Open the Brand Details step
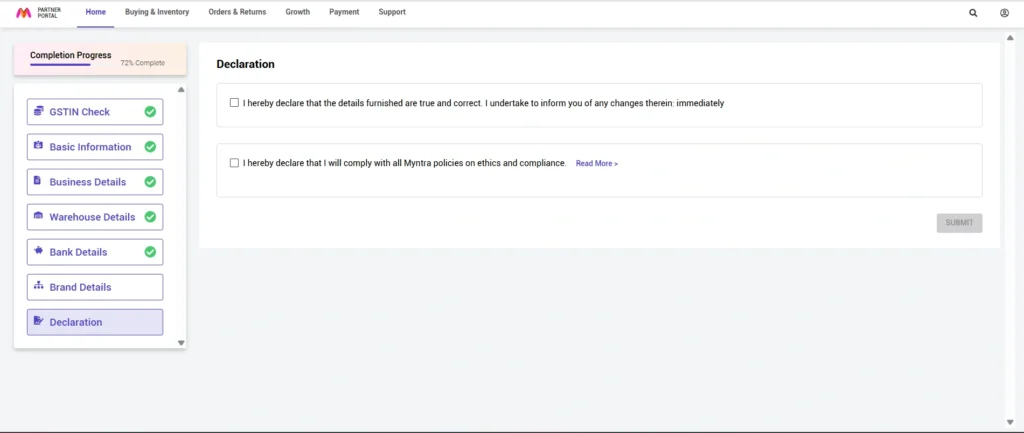The width and height of the screenshot is (1024, 433). click(x=95, y=287)
